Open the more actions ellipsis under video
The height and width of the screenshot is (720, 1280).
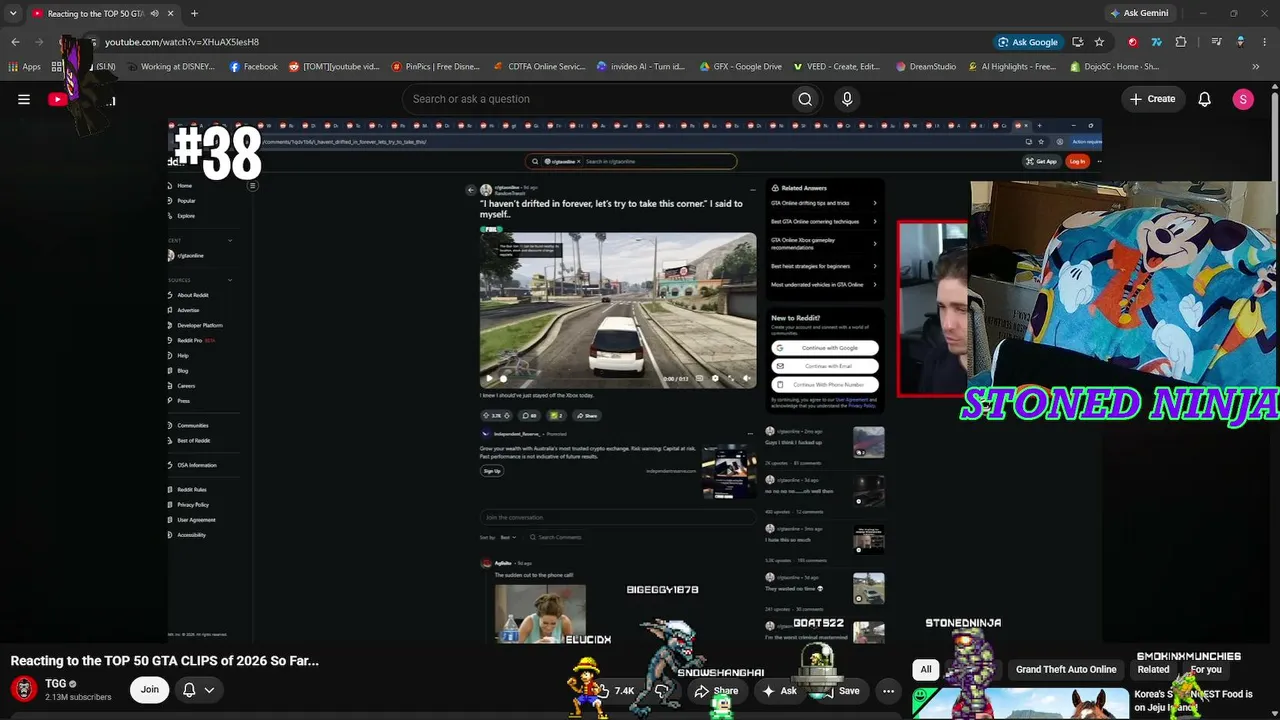pyautogui.click(x=888, y=690)
